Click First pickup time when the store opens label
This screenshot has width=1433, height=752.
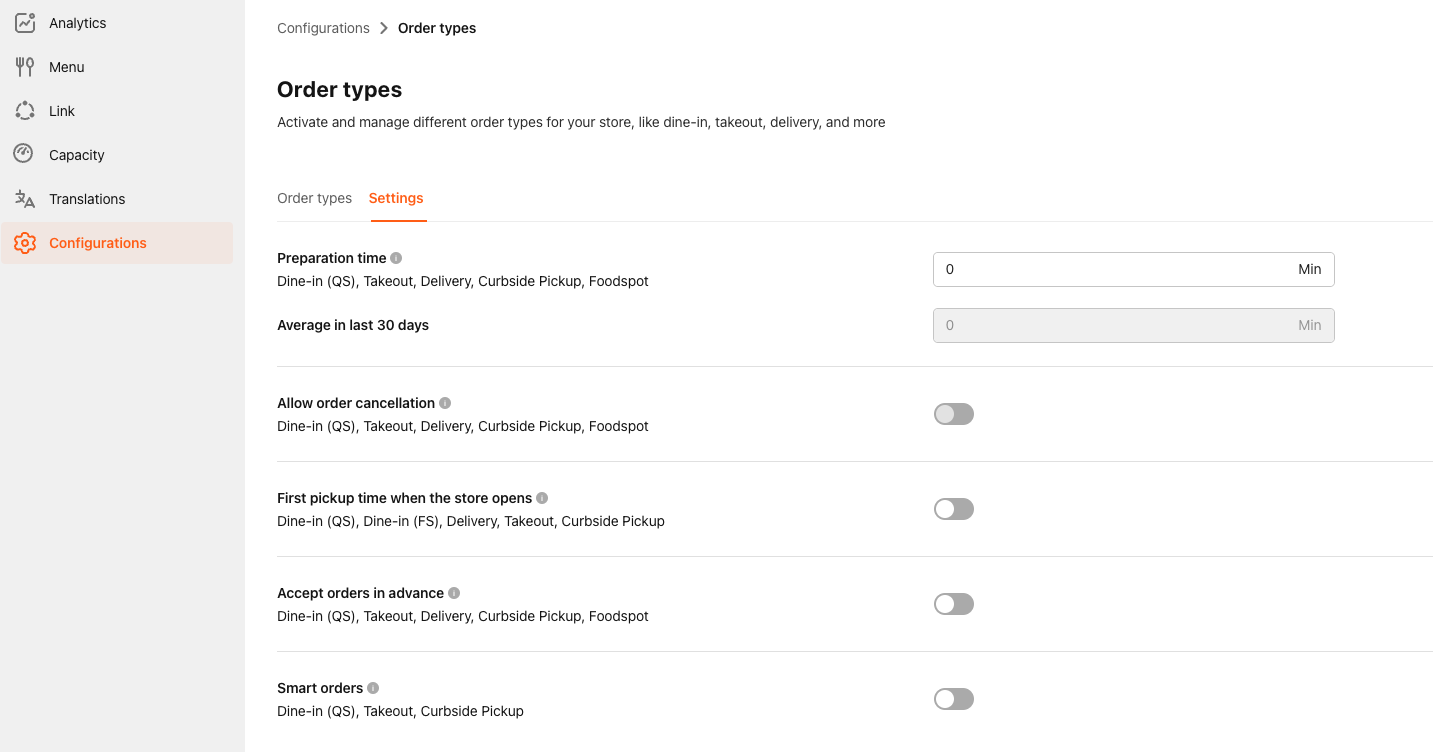[x=404, y=498]
